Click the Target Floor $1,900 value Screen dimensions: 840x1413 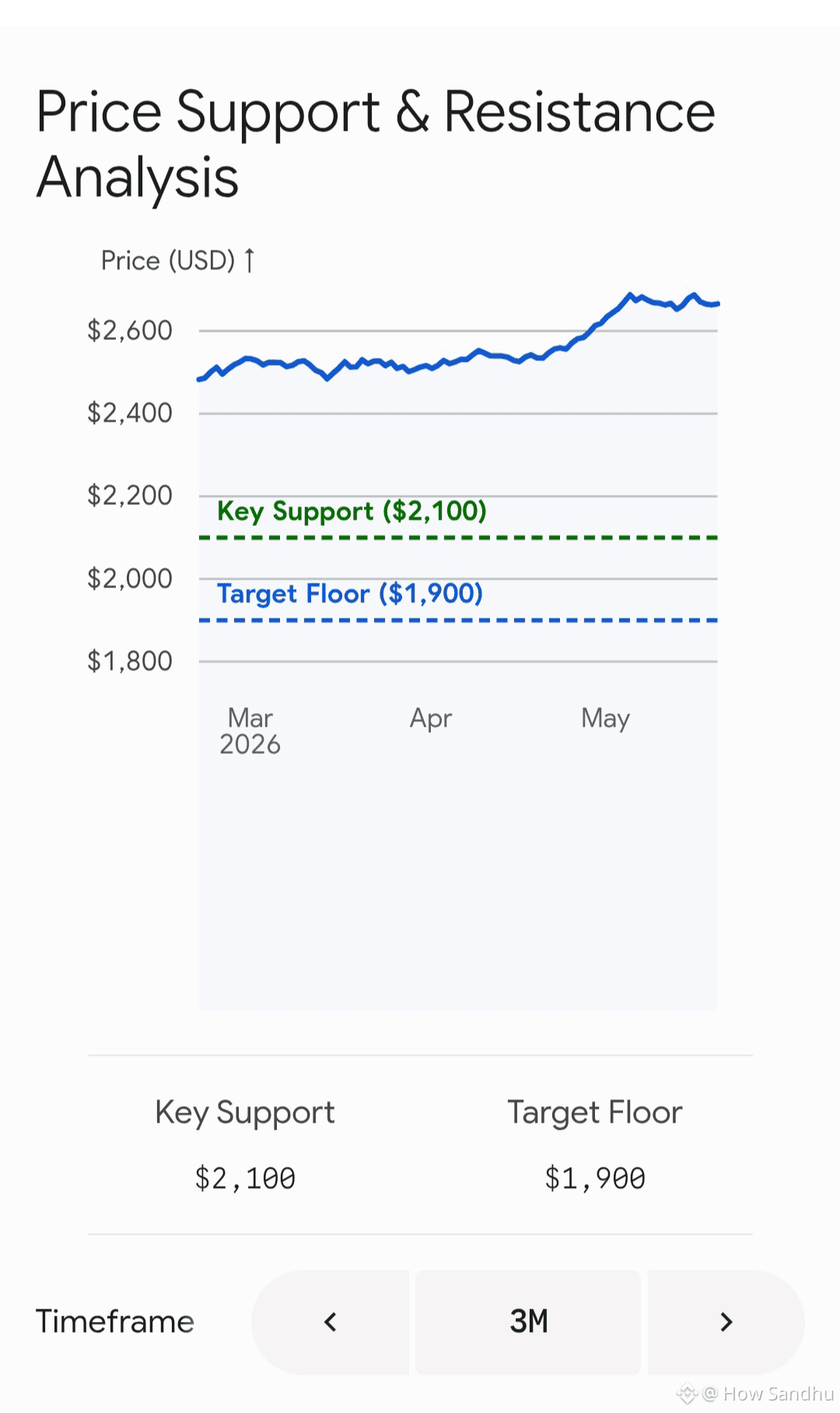tap(595, 1178)
